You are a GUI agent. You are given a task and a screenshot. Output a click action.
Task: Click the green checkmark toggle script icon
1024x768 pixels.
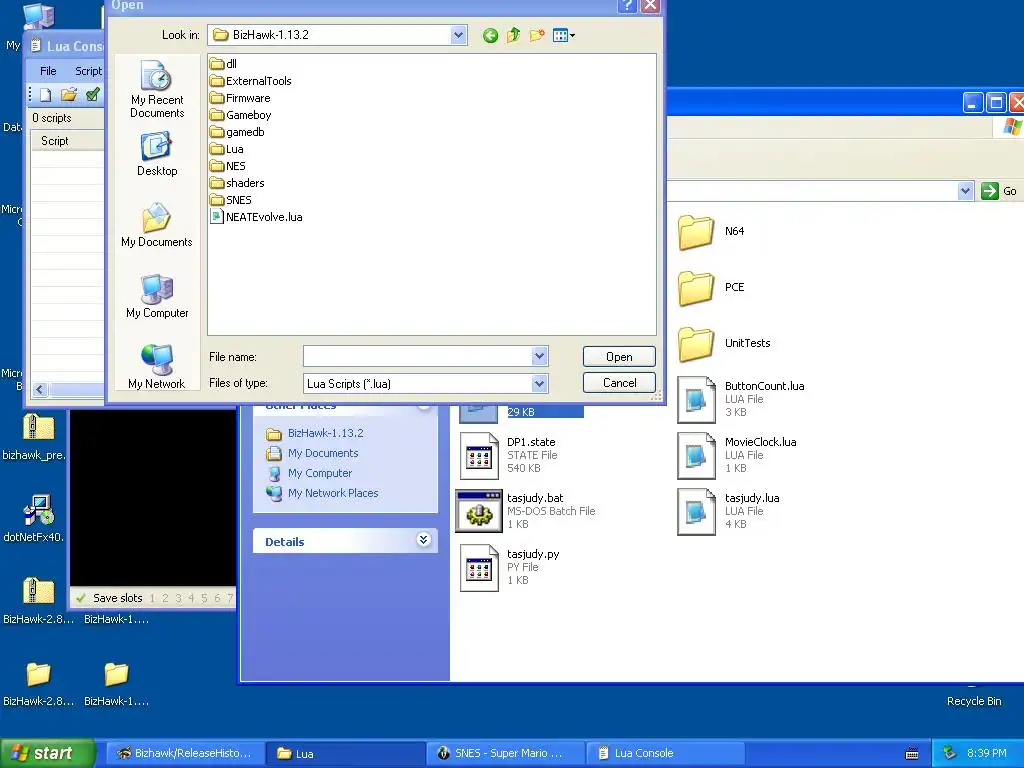[93, 95]
